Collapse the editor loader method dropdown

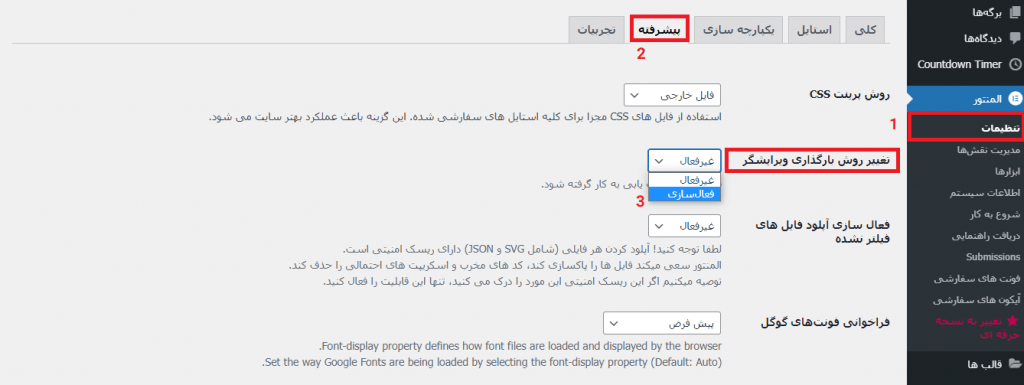[x=684, y=161]
